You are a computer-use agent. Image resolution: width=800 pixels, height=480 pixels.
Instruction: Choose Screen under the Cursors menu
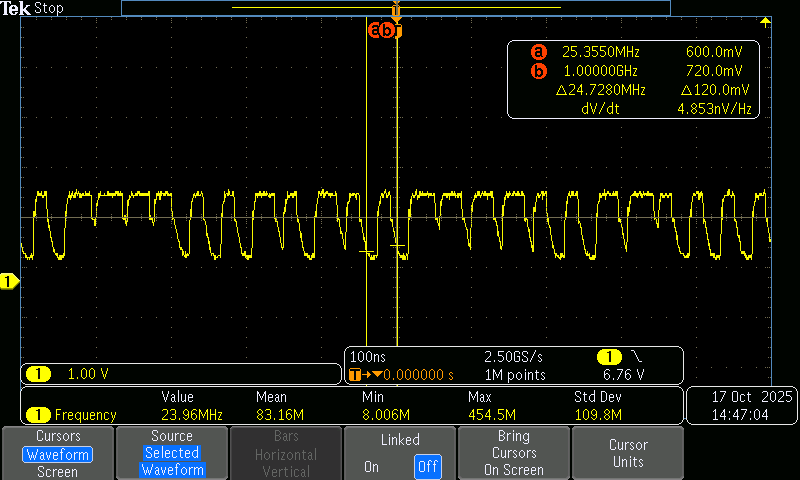[x=57, y=471]
